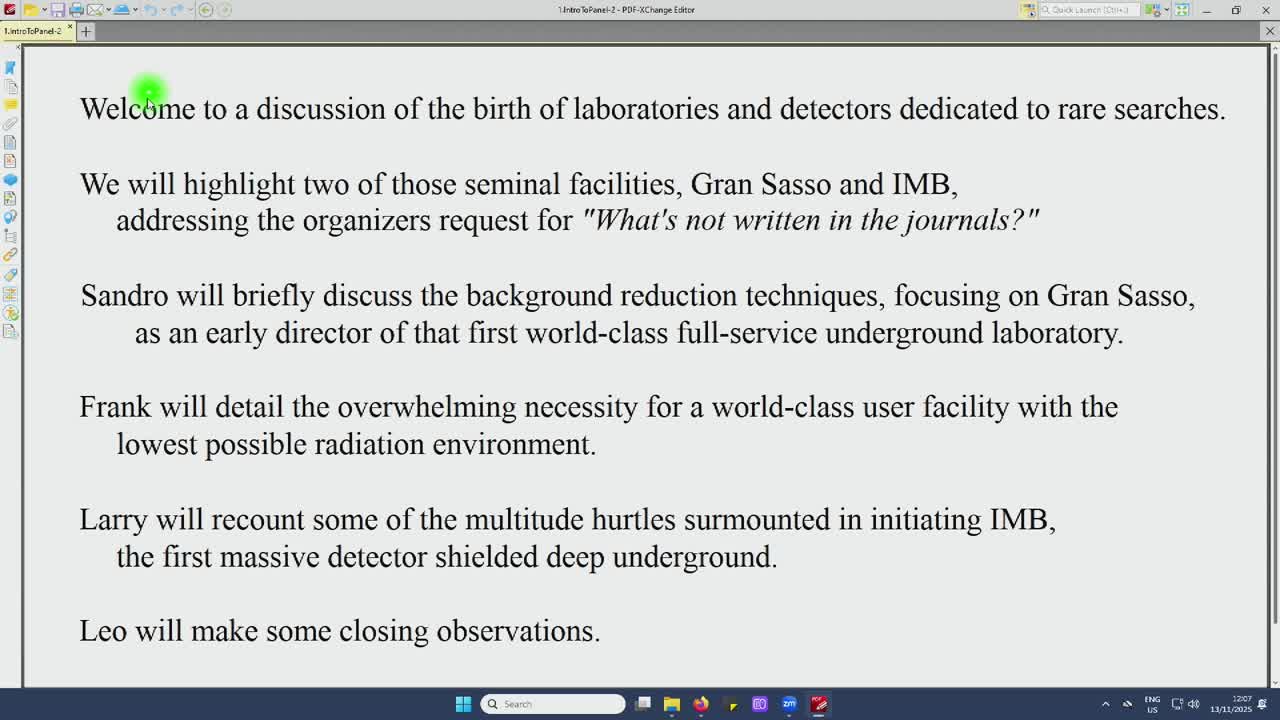Image resolution: width=1280 pixels, height=720 pixels.
Task: Open Zoom from the taskbar
Action: coord(789,704)
